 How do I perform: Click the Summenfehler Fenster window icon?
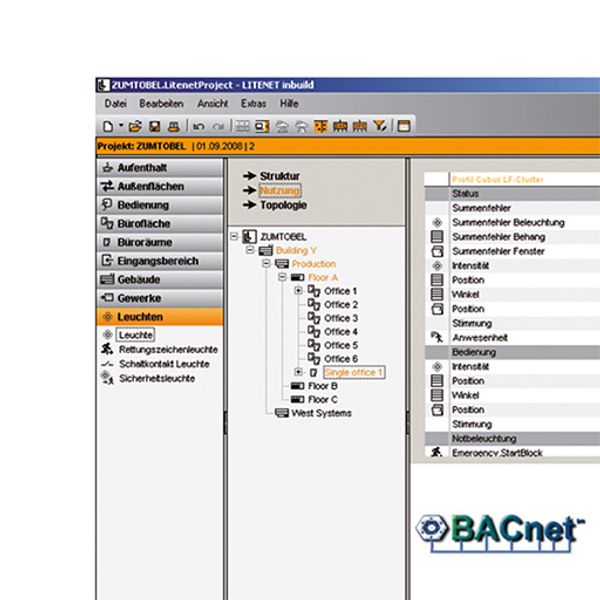[437, 251]
